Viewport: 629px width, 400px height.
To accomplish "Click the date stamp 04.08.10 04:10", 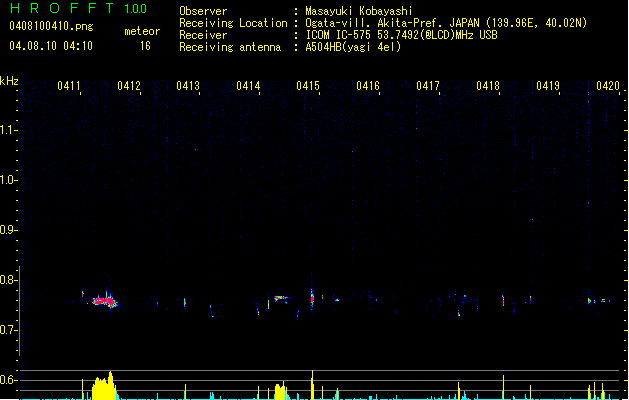I will (51, 46).
